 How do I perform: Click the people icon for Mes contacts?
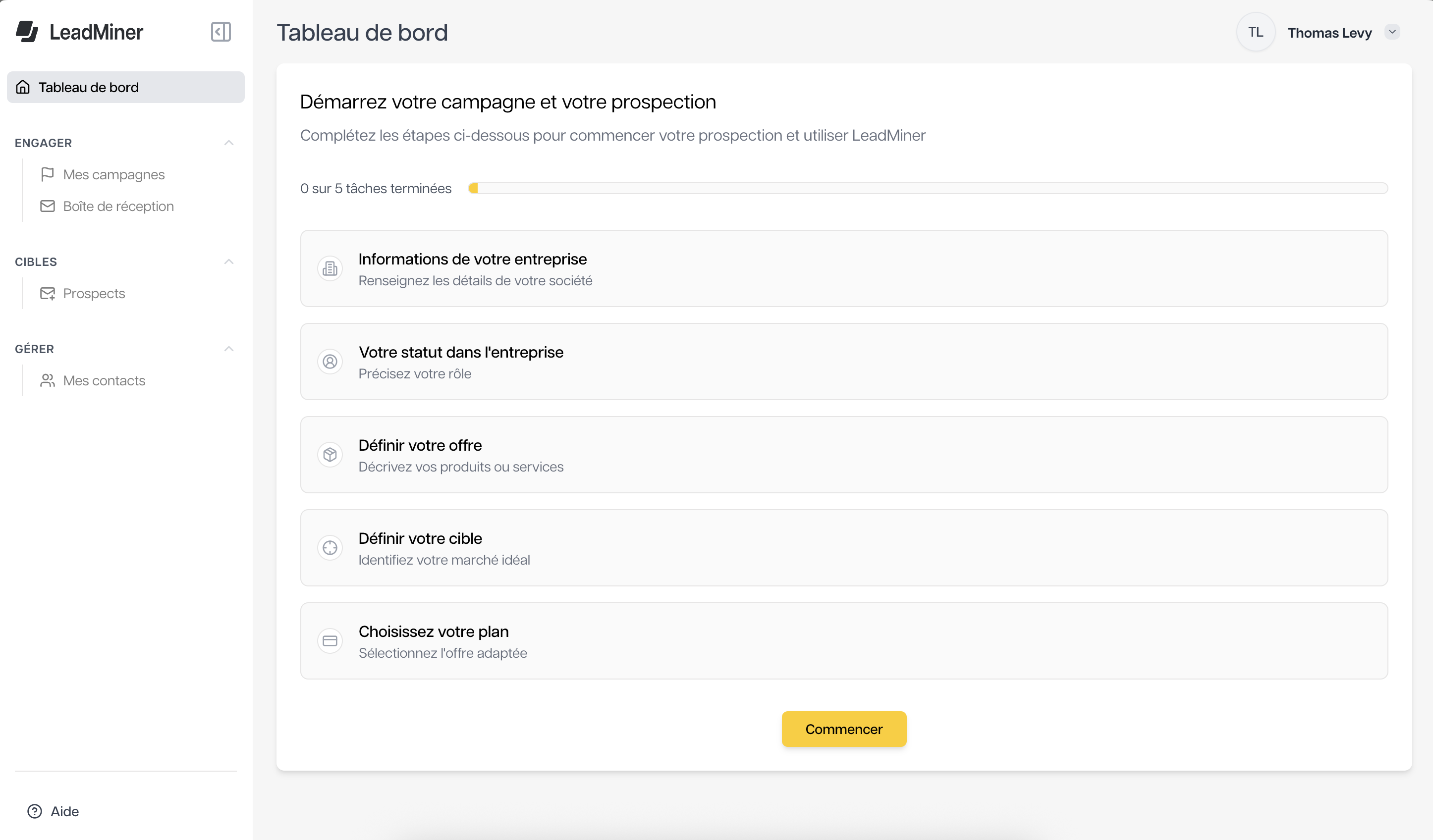47,381
